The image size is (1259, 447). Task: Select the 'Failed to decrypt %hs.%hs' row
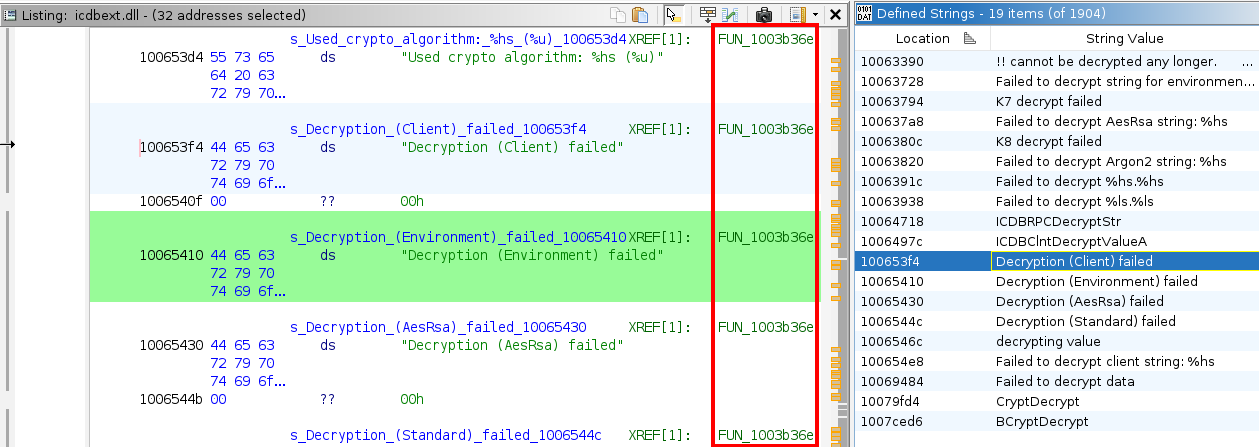click(1056, 181)
